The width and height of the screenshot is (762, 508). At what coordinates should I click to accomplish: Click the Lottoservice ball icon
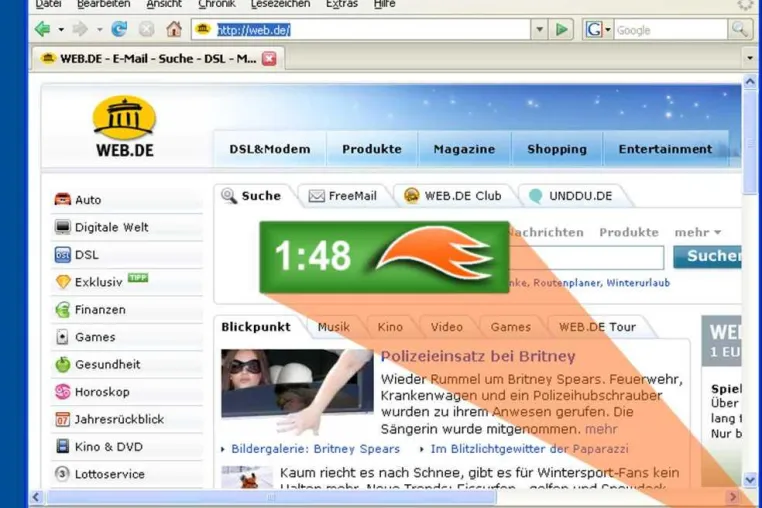pyautogui.click(x=62, y=473)
